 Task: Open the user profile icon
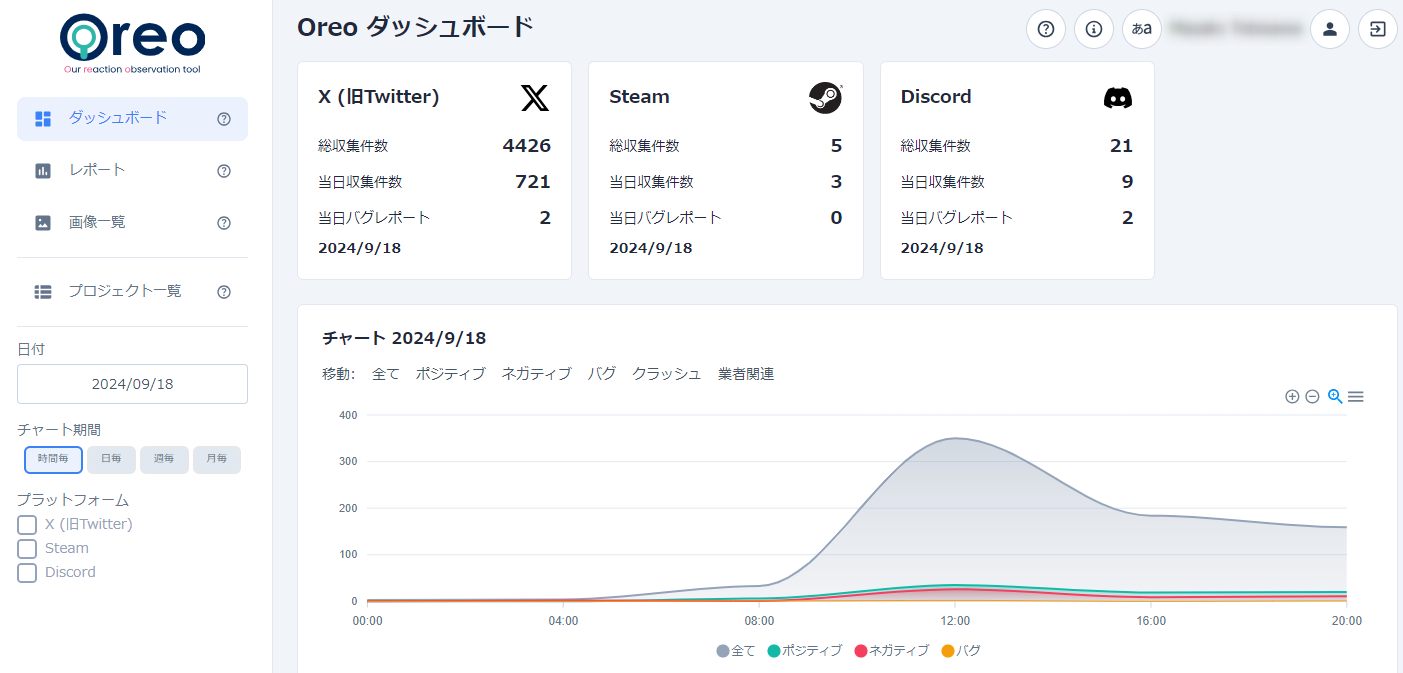click(1330, 29)
